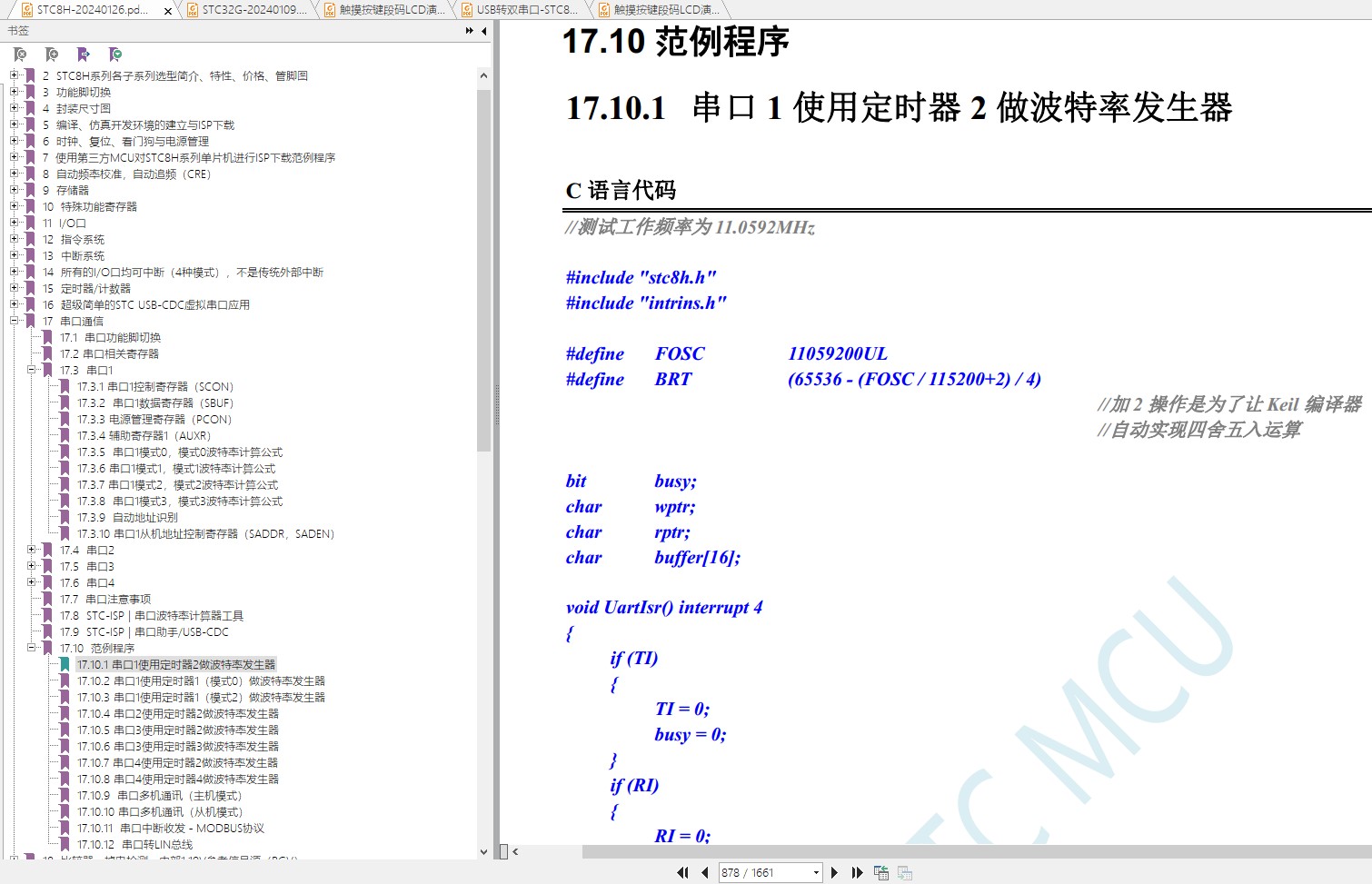Open bookmark 17.3.4 辅助寄存器1 AUXR
1372x884 pixels.
(x=144, y=436)
